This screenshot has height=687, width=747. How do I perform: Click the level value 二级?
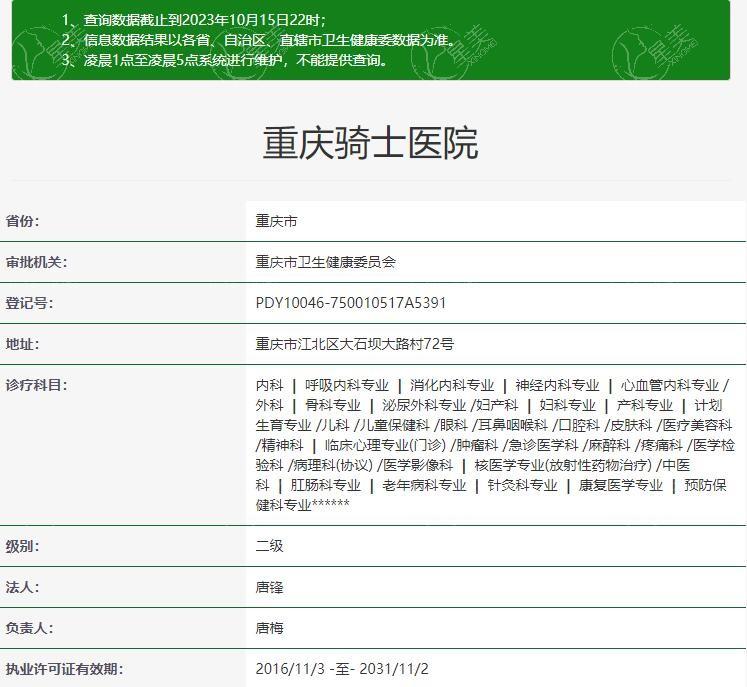(x=269, y=546)
